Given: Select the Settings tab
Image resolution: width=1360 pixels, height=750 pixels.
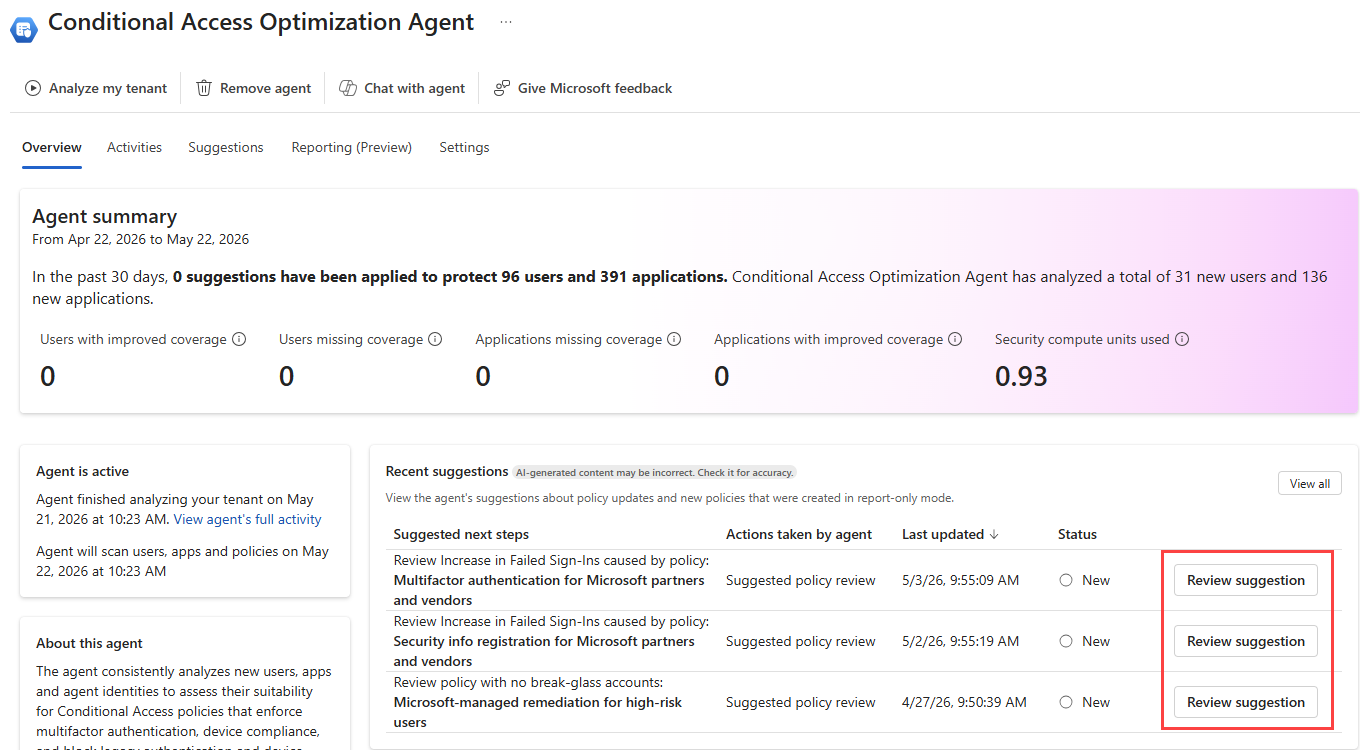Looking at the screenshot, I should 464,148.
